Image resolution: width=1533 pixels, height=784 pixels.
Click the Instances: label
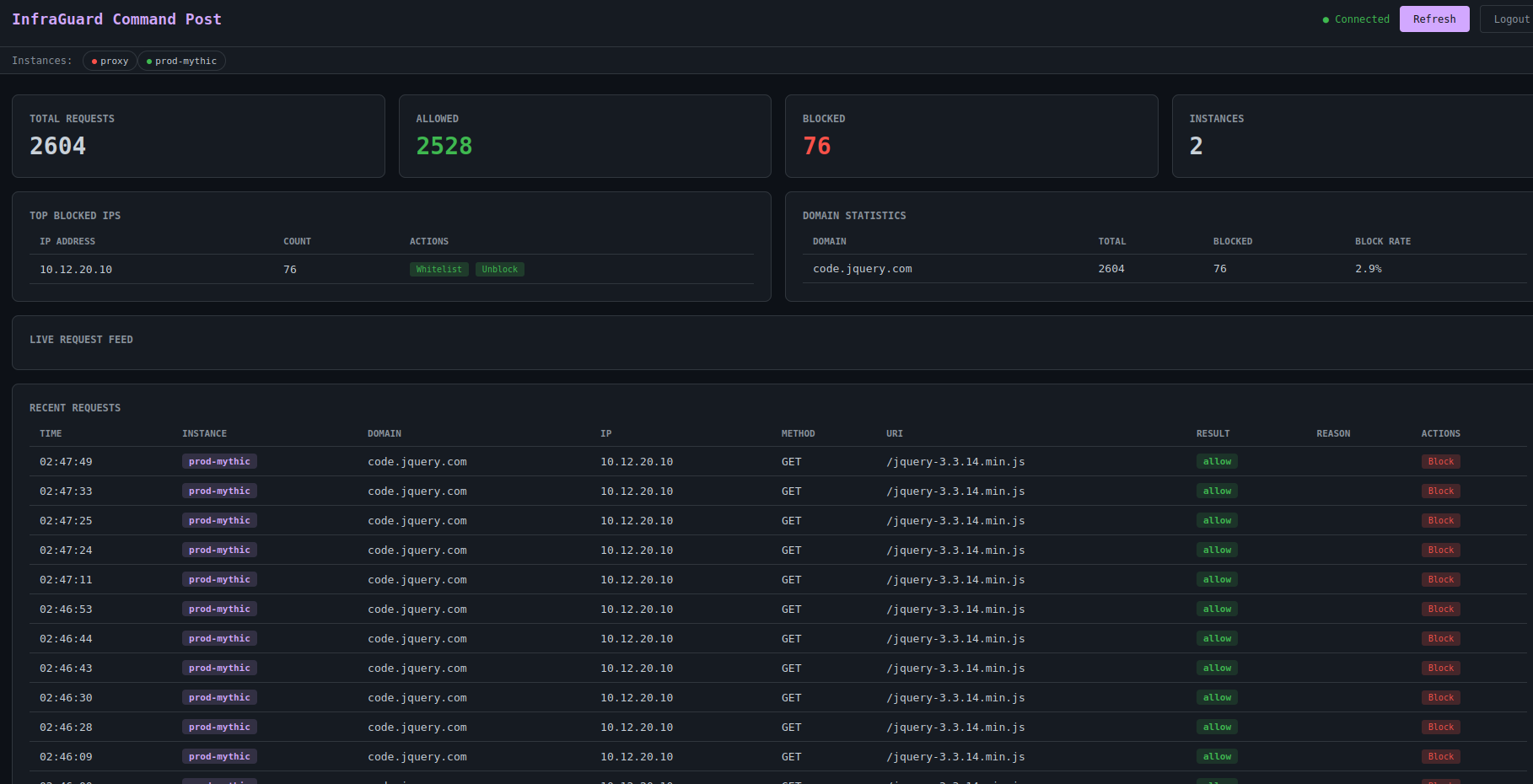(42, 61)
